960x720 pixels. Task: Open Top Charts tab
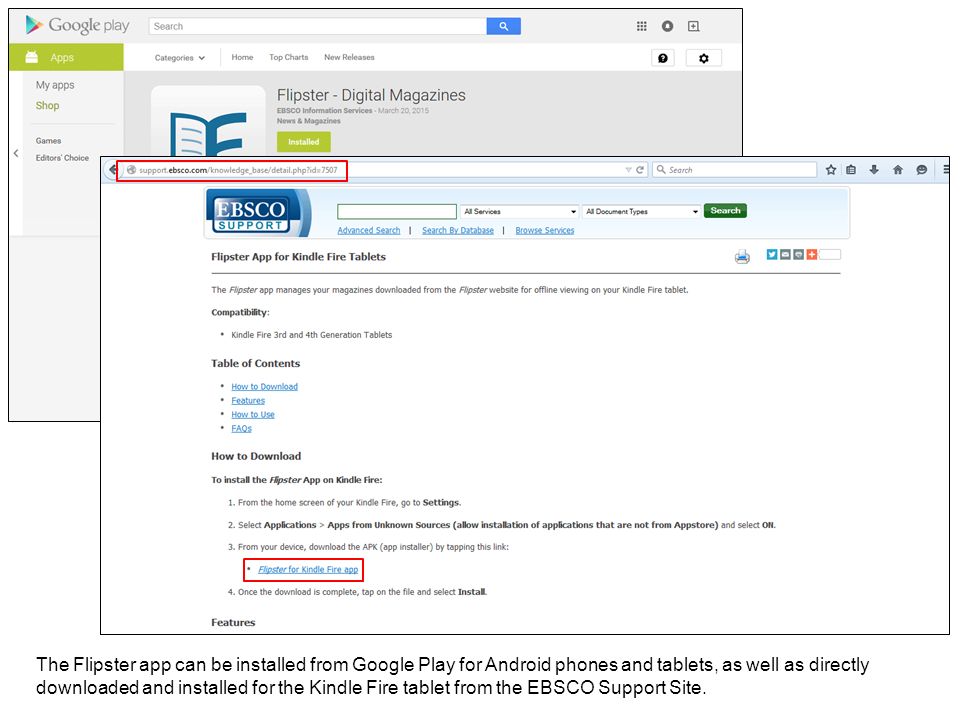click(288, 57)
